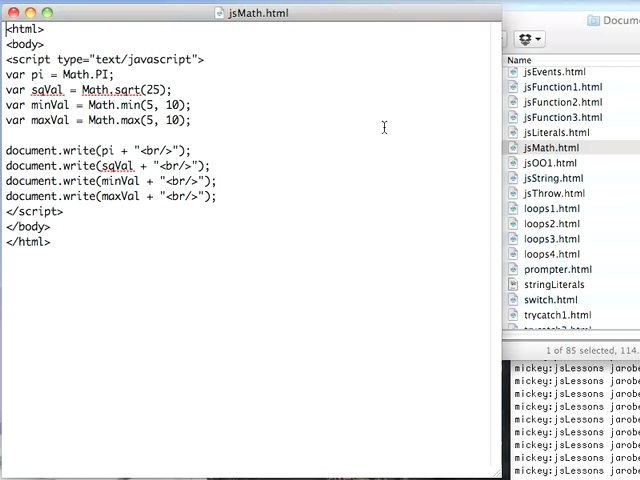Click the file icon next to jsOO1.html

(513, 163)
